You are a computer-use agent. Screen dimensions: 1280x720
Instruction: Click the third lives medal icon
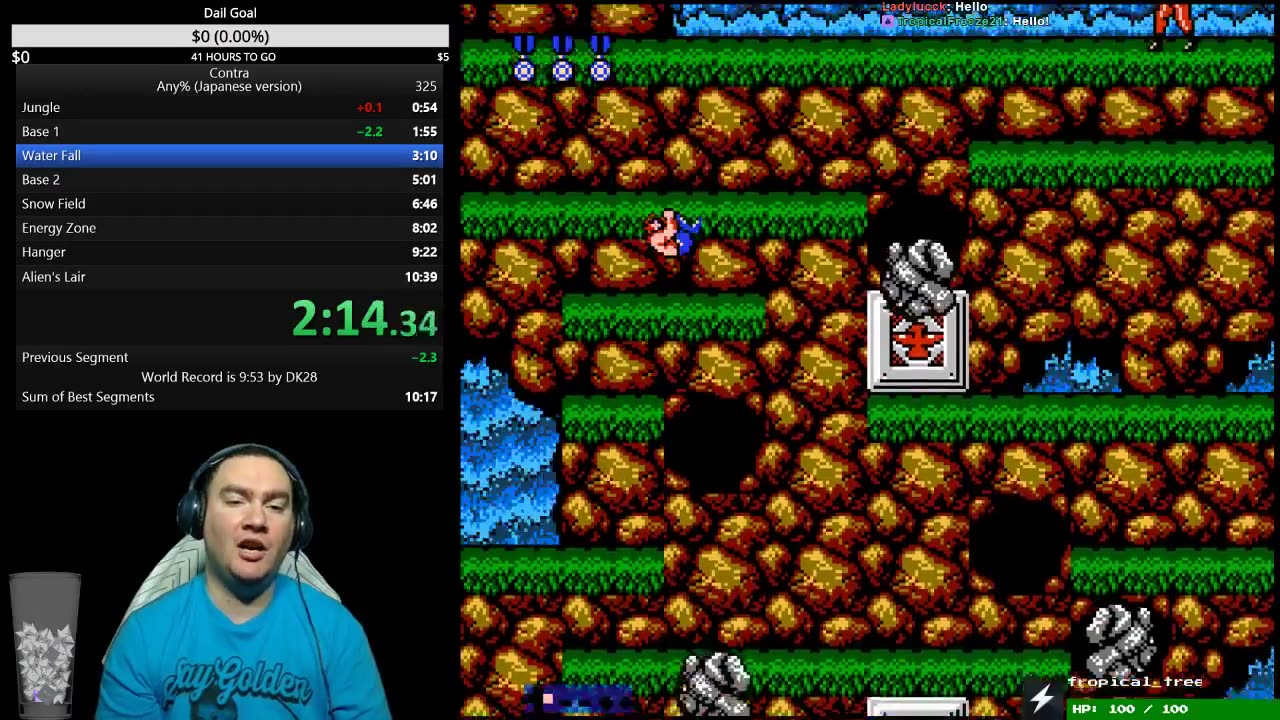[600, 58]
